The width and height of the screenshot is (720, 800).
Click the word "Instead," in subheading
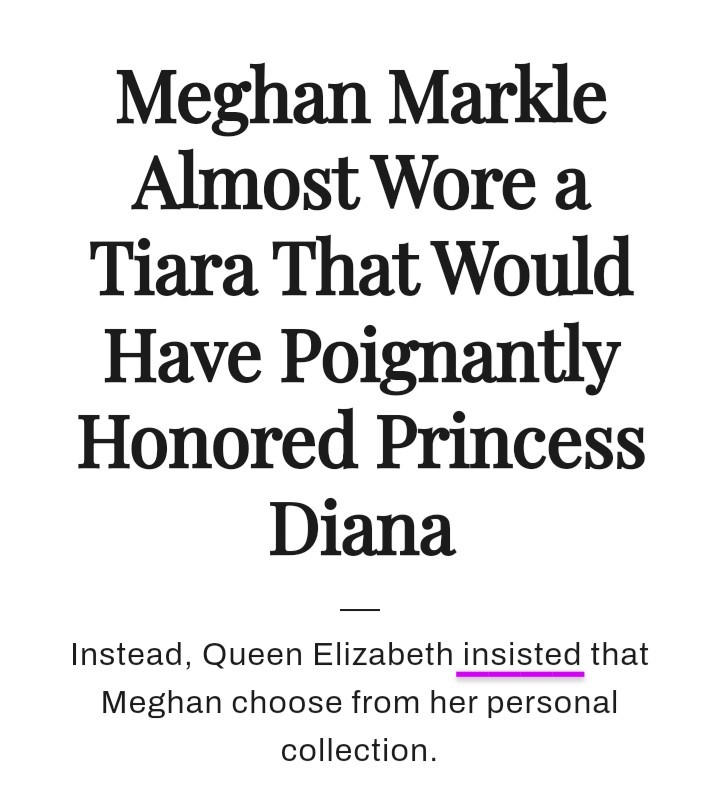(132, 655)
